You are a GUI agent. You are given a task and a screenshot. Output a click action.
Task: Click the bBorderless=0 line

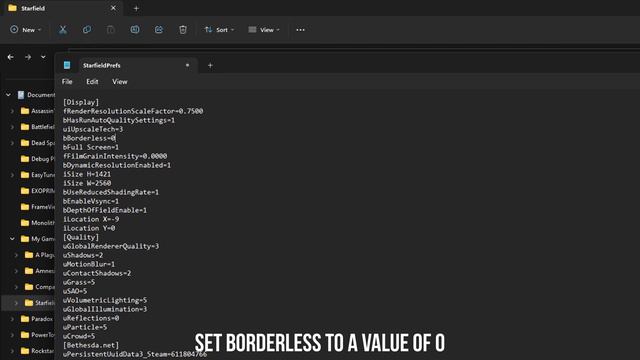click(89, 138)
